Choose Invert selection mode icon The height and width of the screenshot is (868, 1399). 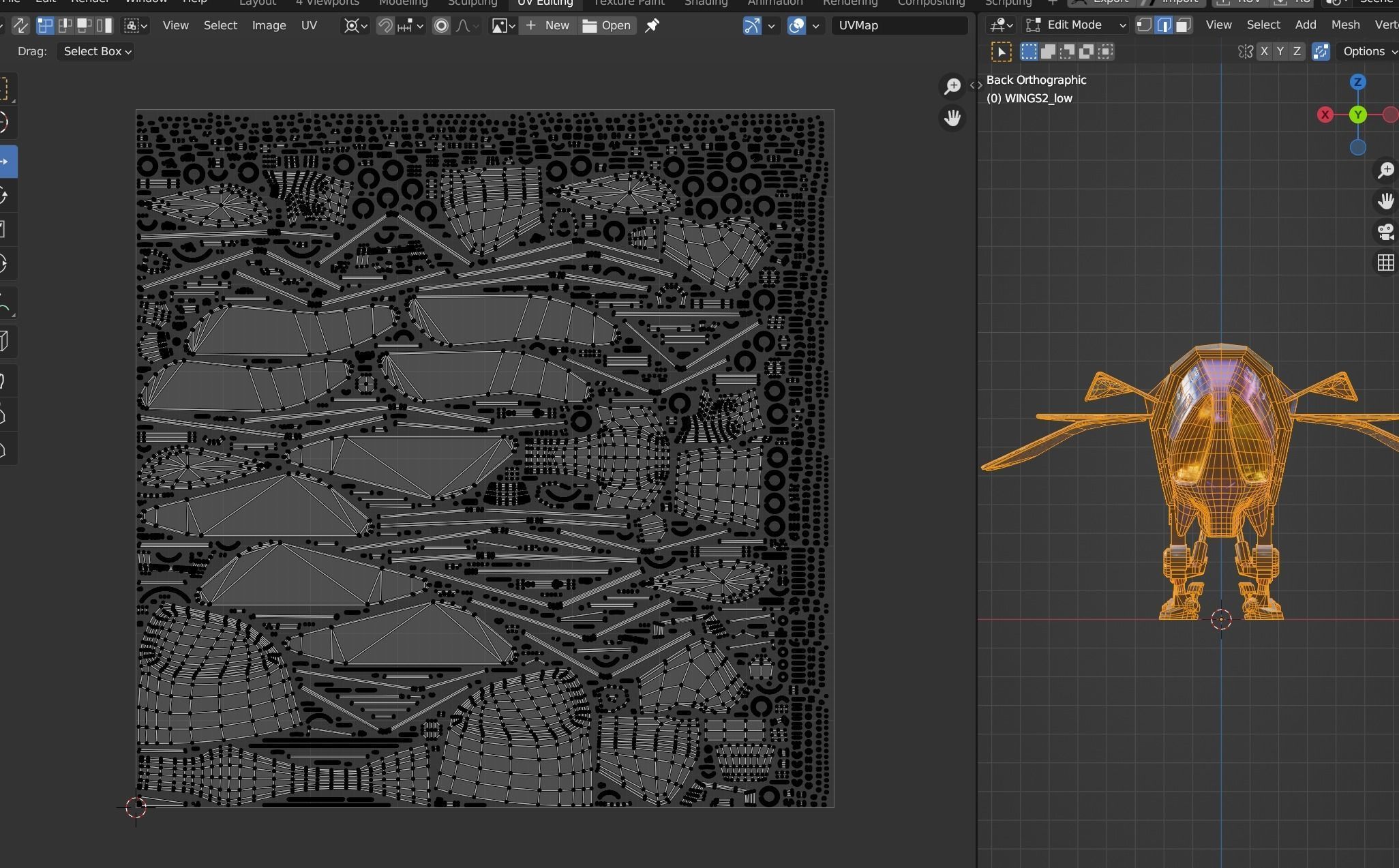point(1086,51)
